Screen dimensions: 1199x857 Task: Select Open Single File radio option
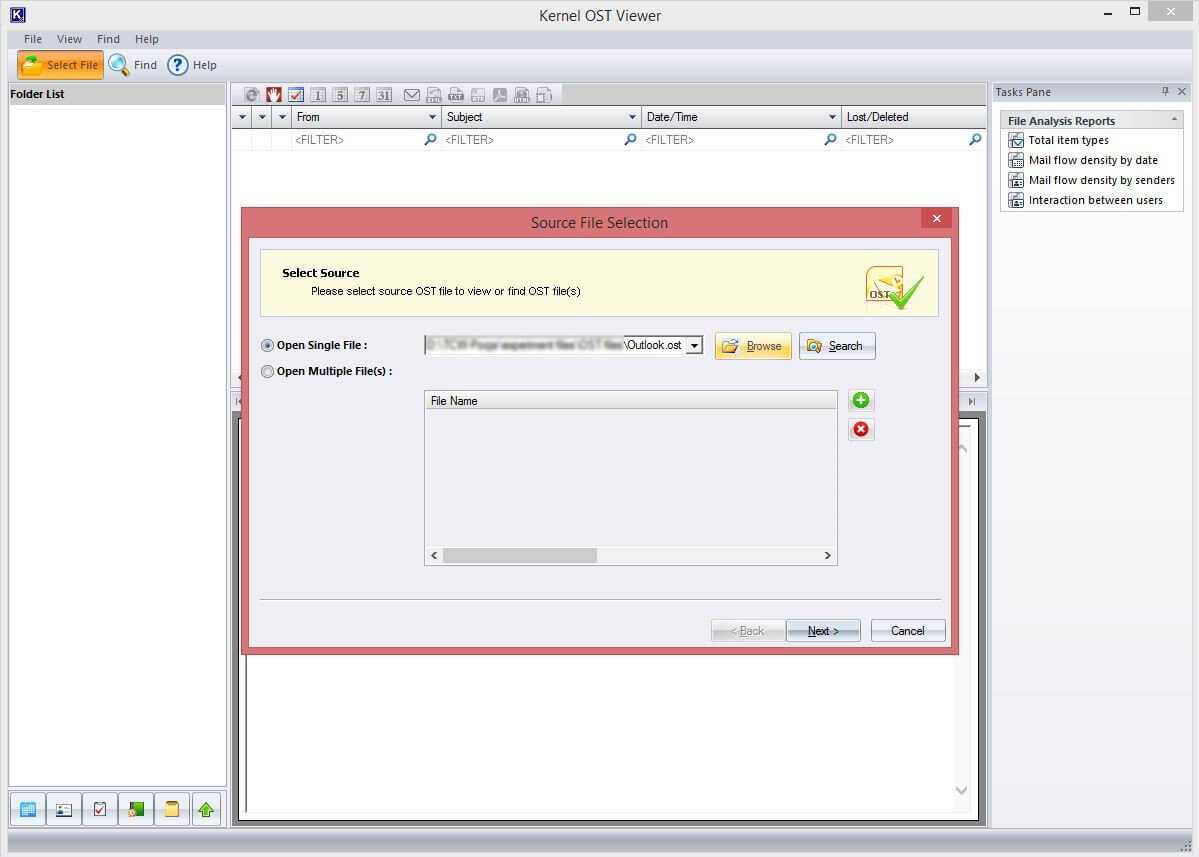point(267,346)
